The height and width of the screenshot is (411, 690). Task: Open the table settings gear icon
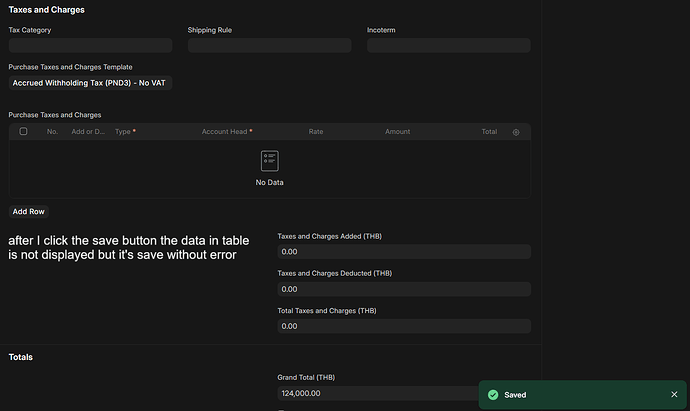516,132
